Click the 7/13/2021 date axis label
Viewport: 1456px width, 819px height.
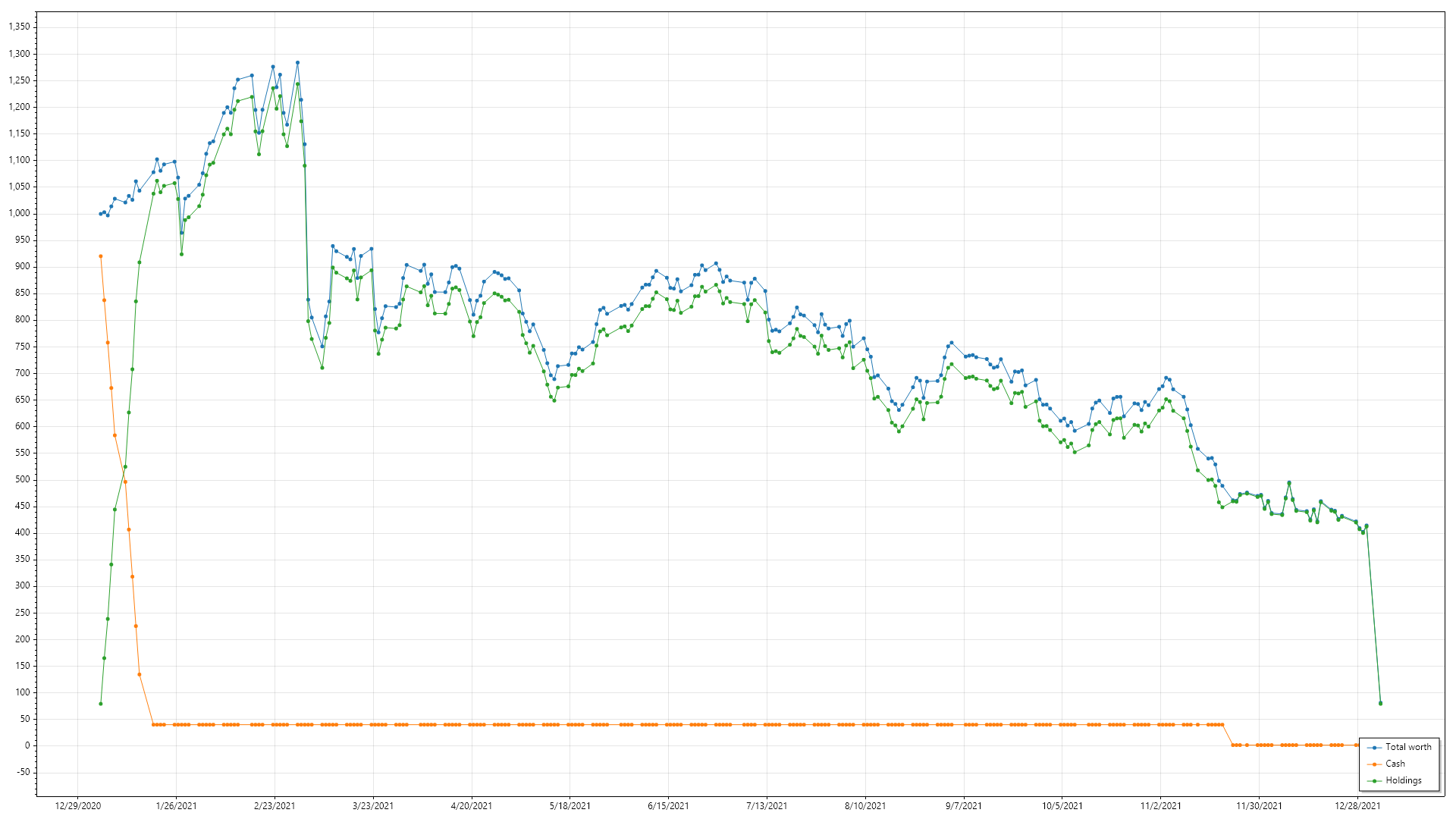pyautogui.click(x=767, y=806)
